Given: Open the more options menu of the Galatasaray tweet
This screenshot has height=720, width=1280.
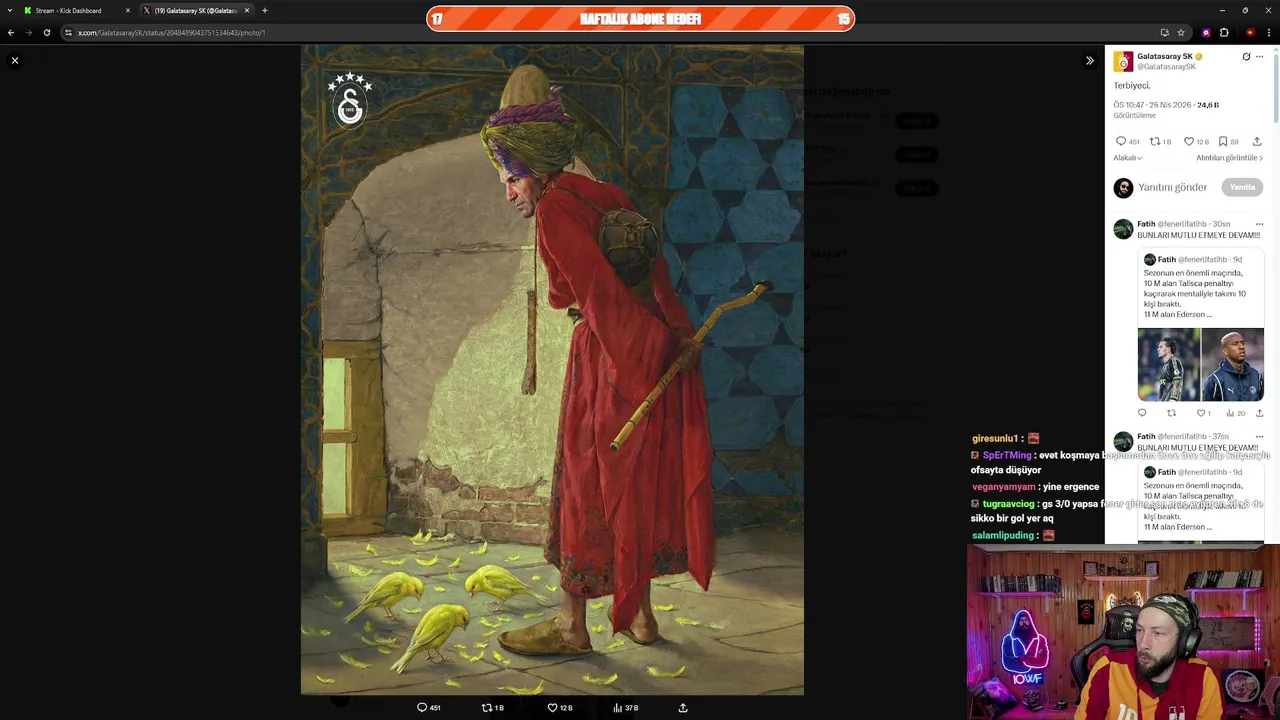Looking at the screenshot, I should click(x=1259, y=57).
